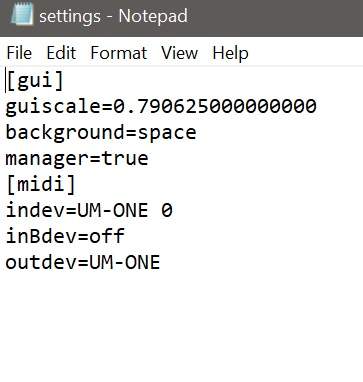
Task: Click the 'settings - Notepad' title text
Action: coord(113,16)
